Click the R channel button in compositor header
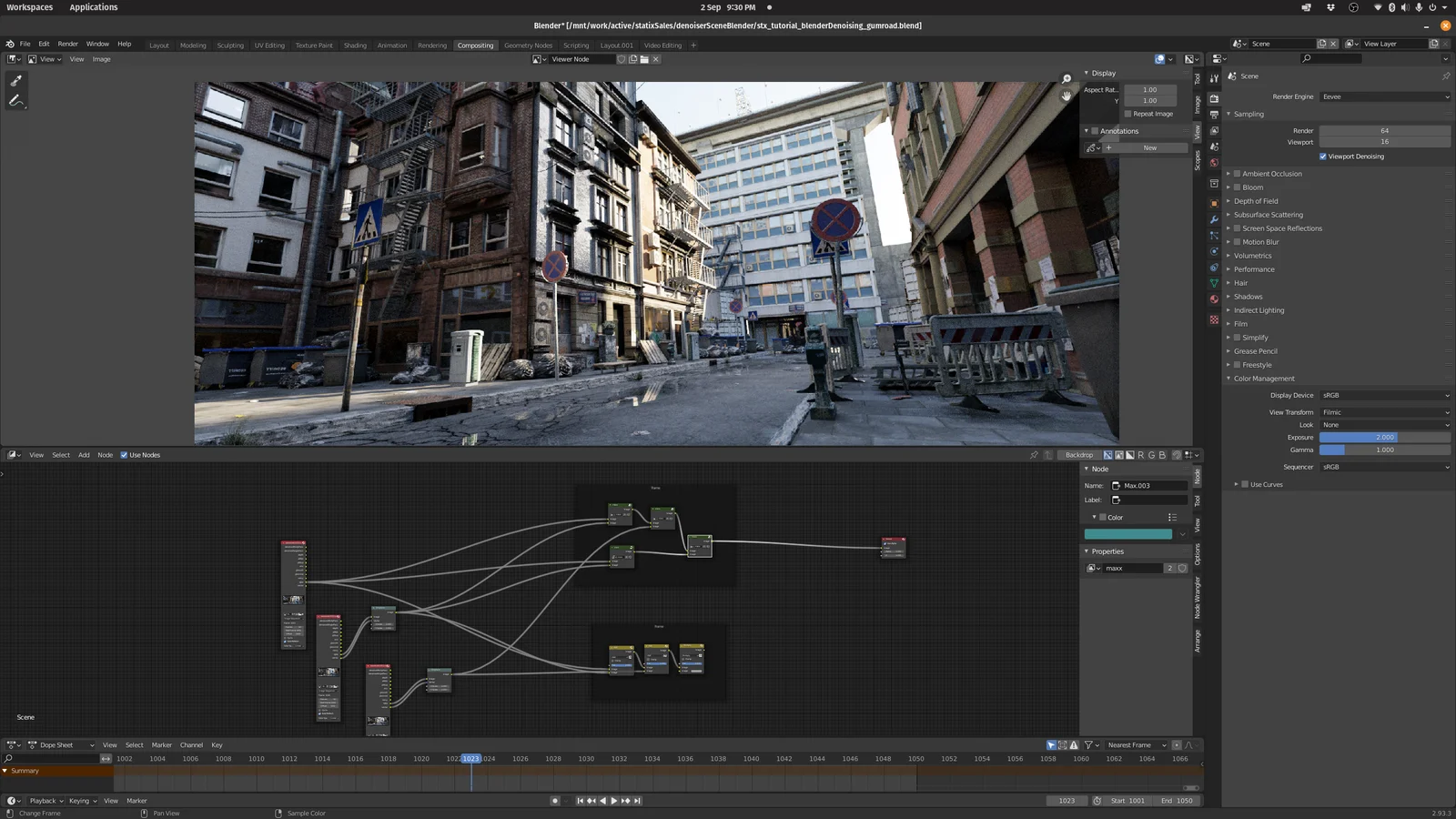Viewport: 1456px width, 819px height. coord(1141,455)
